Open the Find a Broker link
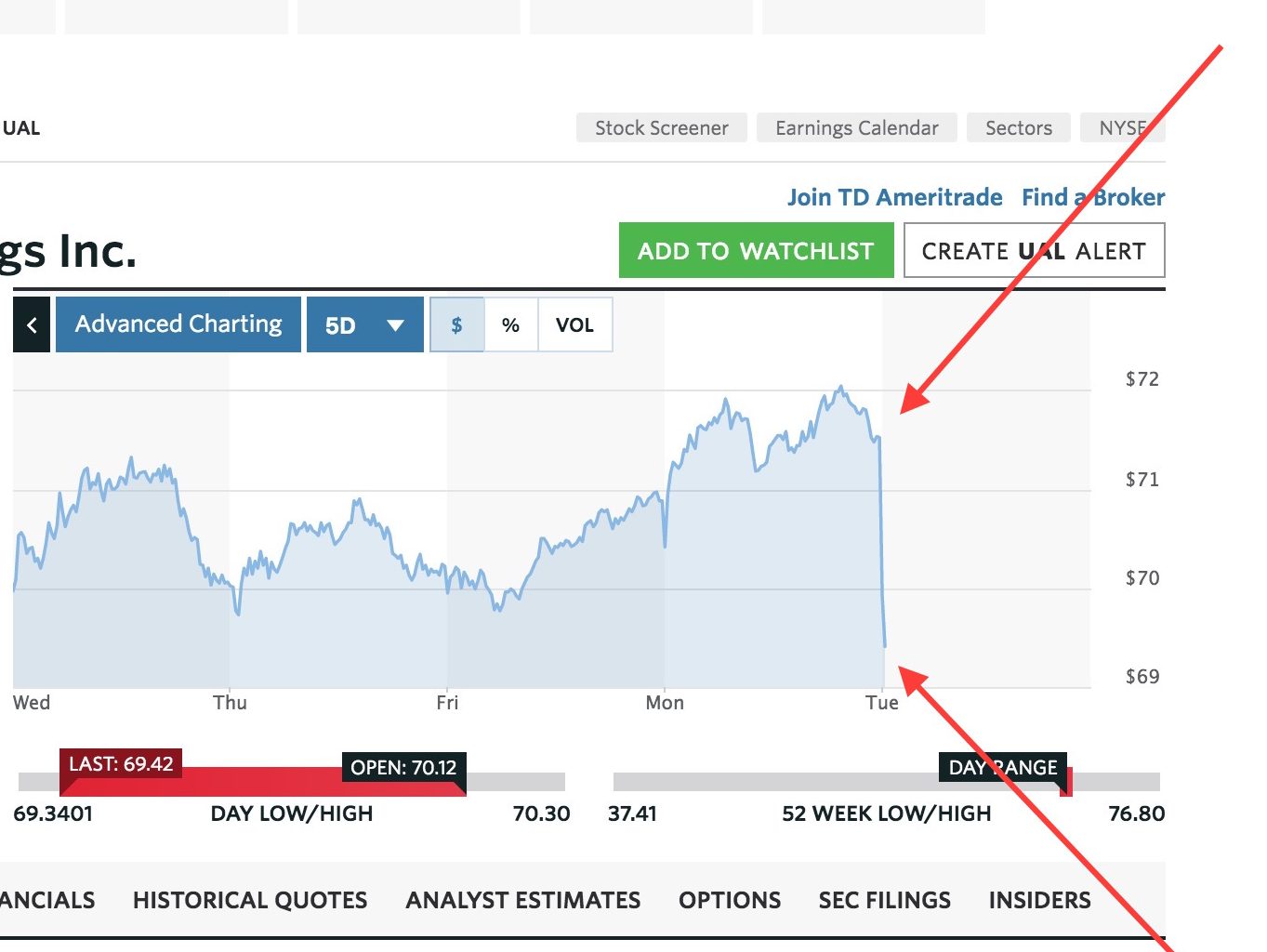Viewport: 1267px width, 952px height. (1092, 197)
